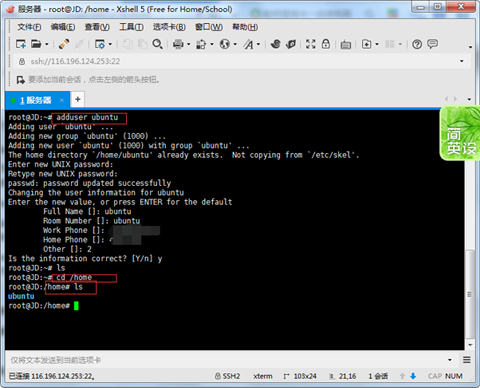Click the blue ubuntu directory name
This screenshot has height=388, width=480.
(x=21, y=296)
